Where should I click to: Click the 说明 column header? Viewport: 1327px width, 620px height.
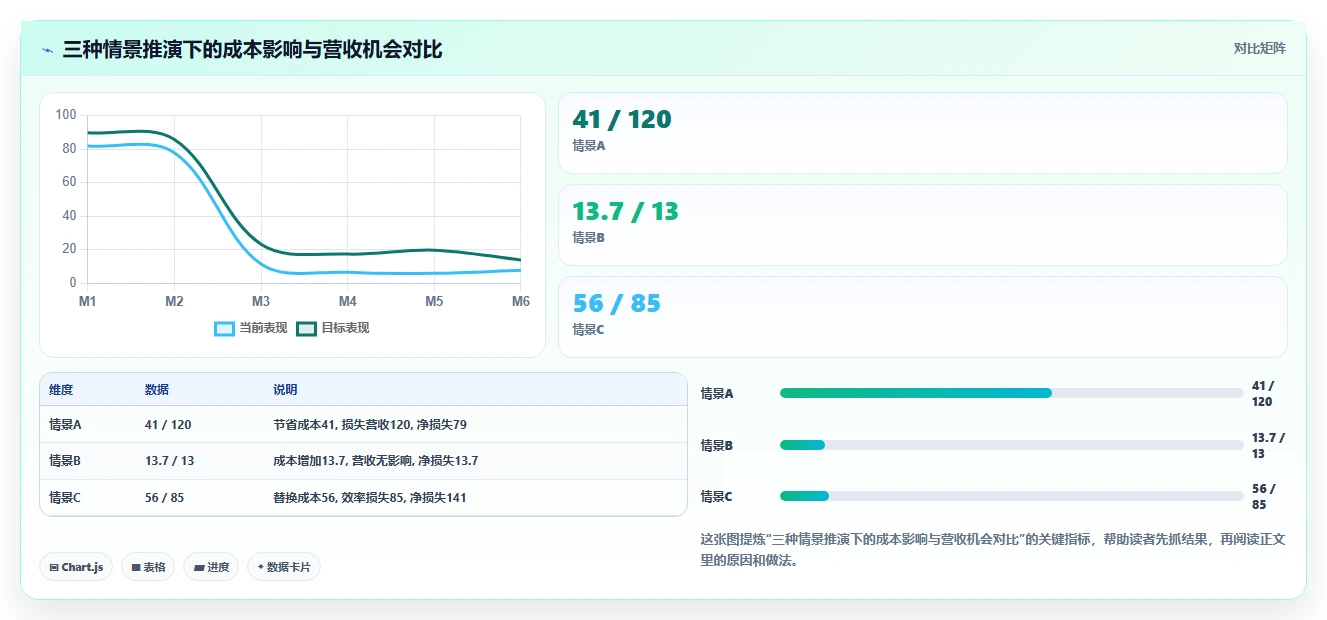[x=285, y=390]
